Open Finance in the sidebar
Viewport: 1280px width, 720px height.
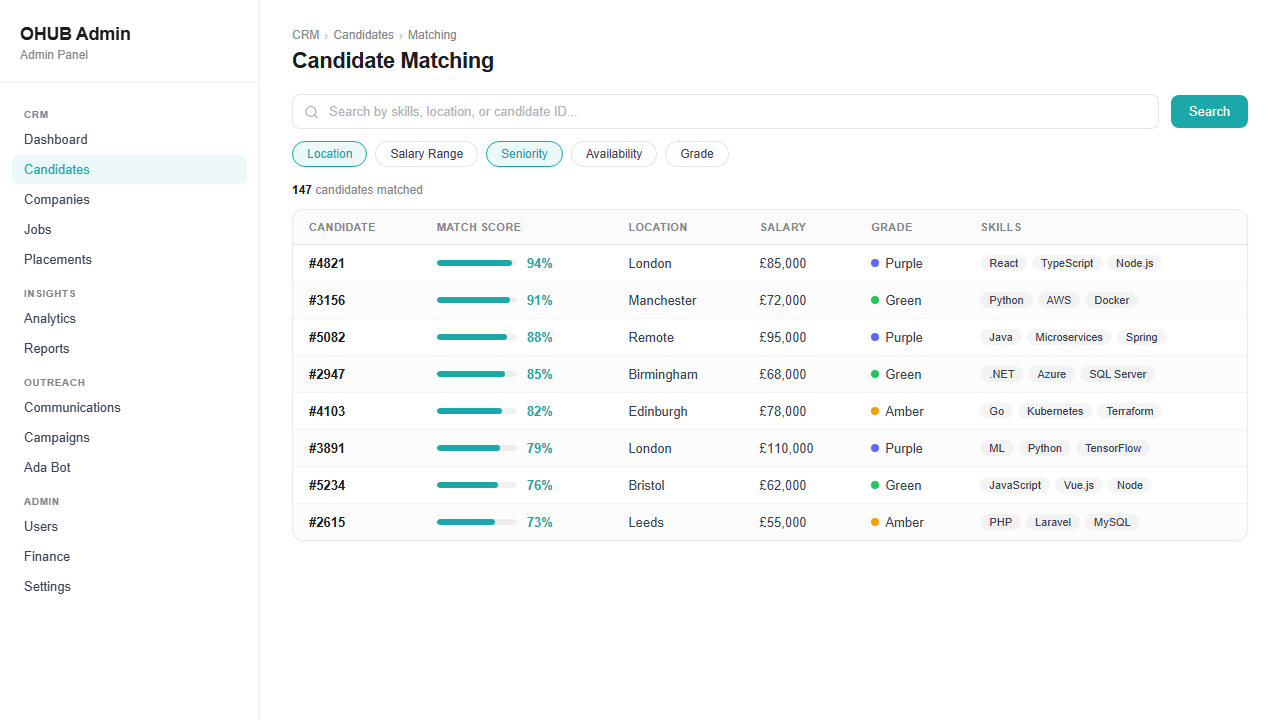point(129,557)
